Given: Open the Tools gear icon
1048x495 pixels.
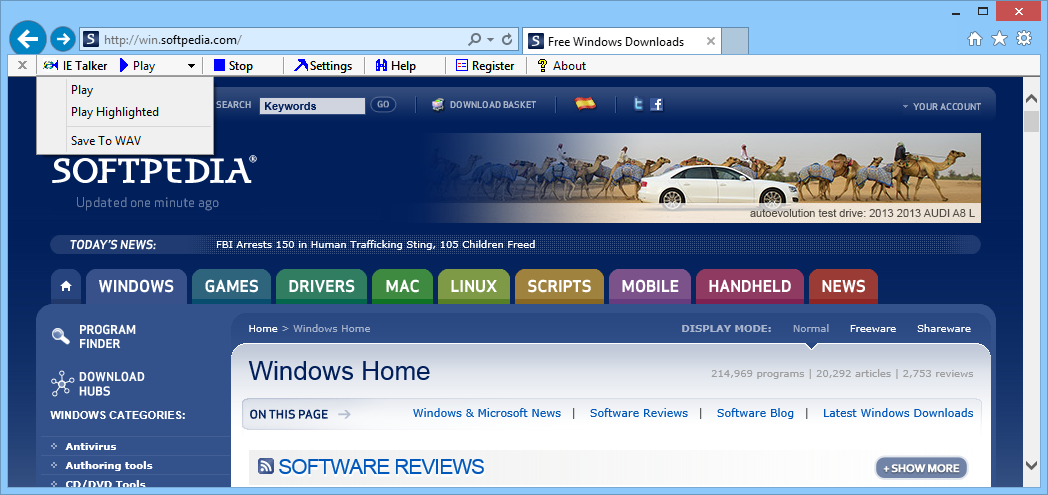Looking at the screenshot, I should (x=1024, y=39).
